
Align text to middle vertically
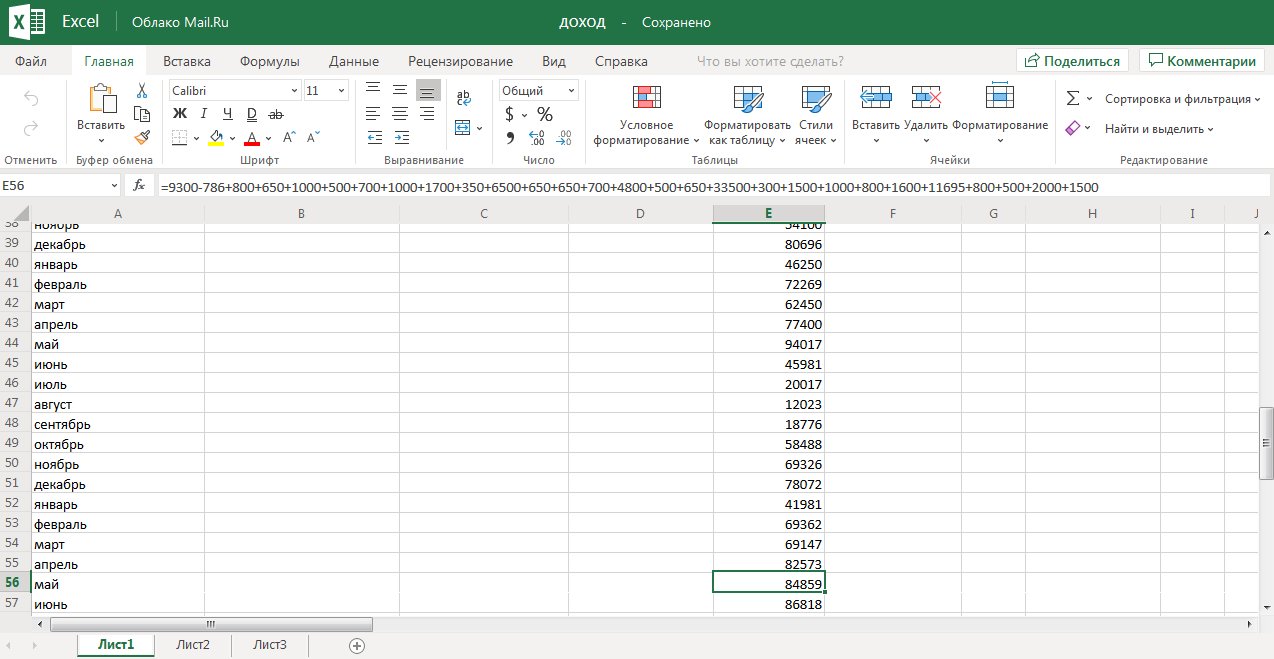(400, 90)
